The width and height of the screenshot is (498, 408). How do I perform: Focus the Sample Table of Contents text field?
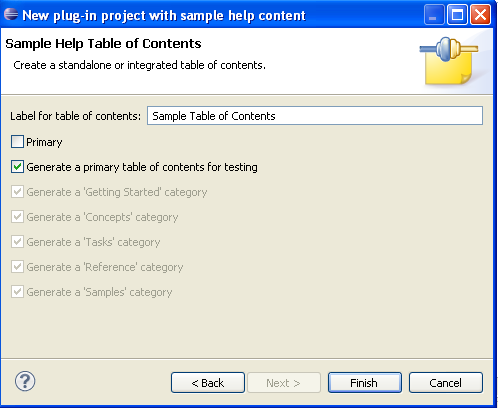click(x=315, y=116)
